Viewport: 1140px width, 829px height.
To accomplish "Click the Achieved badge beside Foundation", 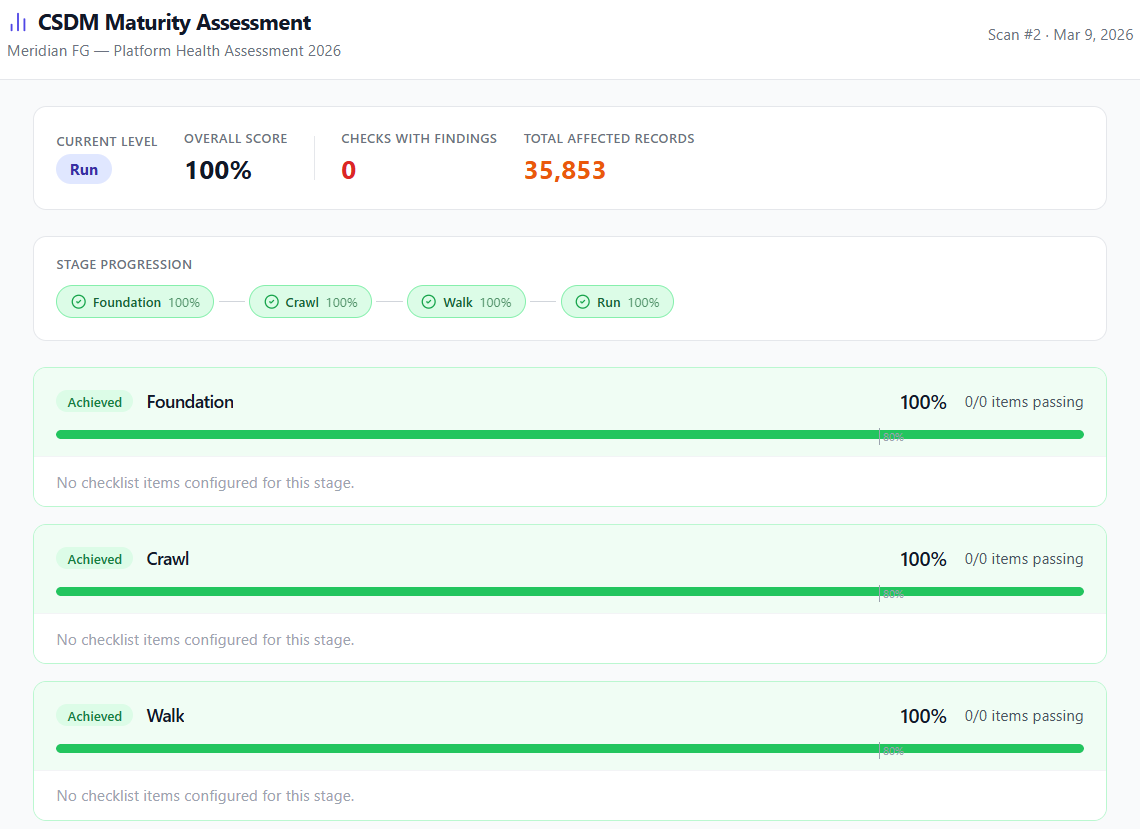I will pyautogui.click(x=95, y=402).
